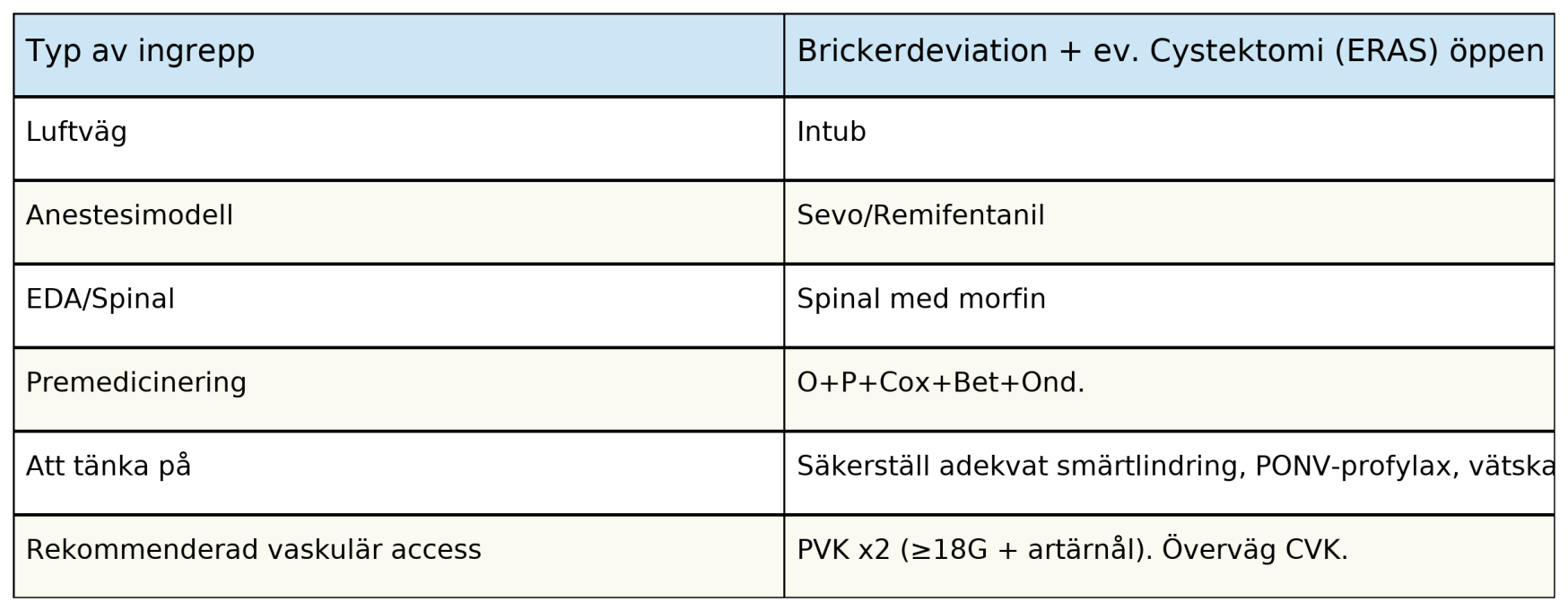Click the 'Överväg CVK.' text
Screen dimensions: 1568x611
tap(1254, 550)
